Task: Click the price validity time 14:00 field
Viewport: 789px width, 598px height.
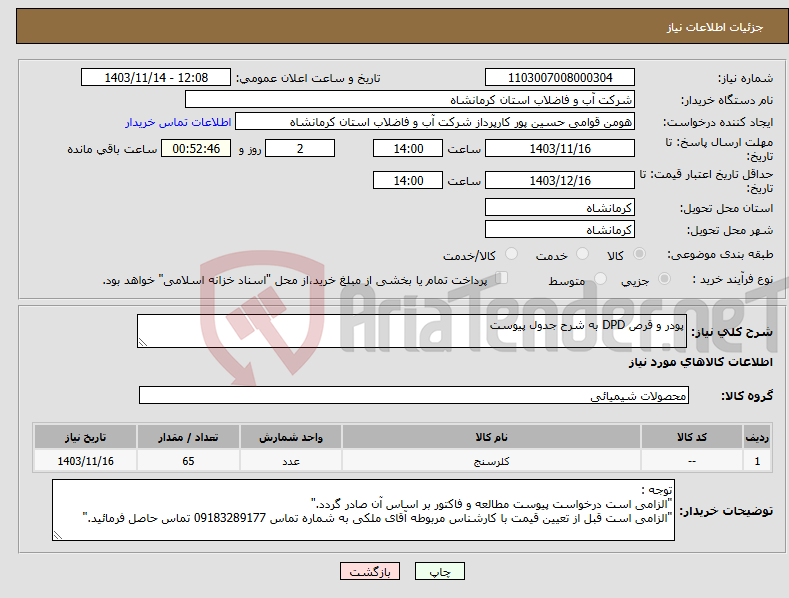Action: pos(408,180)
